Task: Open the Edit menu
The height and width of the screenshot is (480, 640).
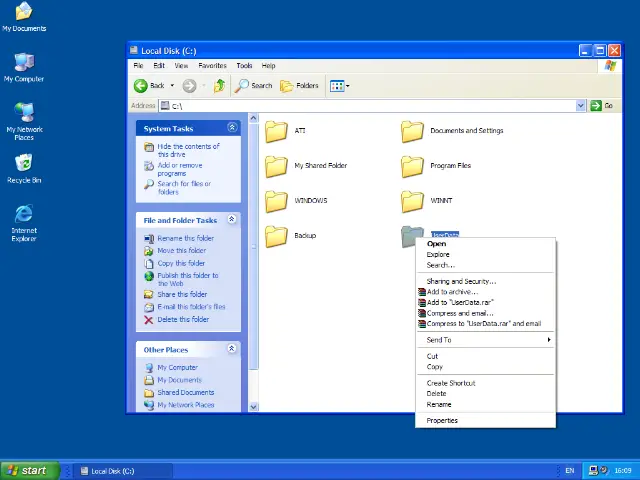Action: click(x=159, y=66)
